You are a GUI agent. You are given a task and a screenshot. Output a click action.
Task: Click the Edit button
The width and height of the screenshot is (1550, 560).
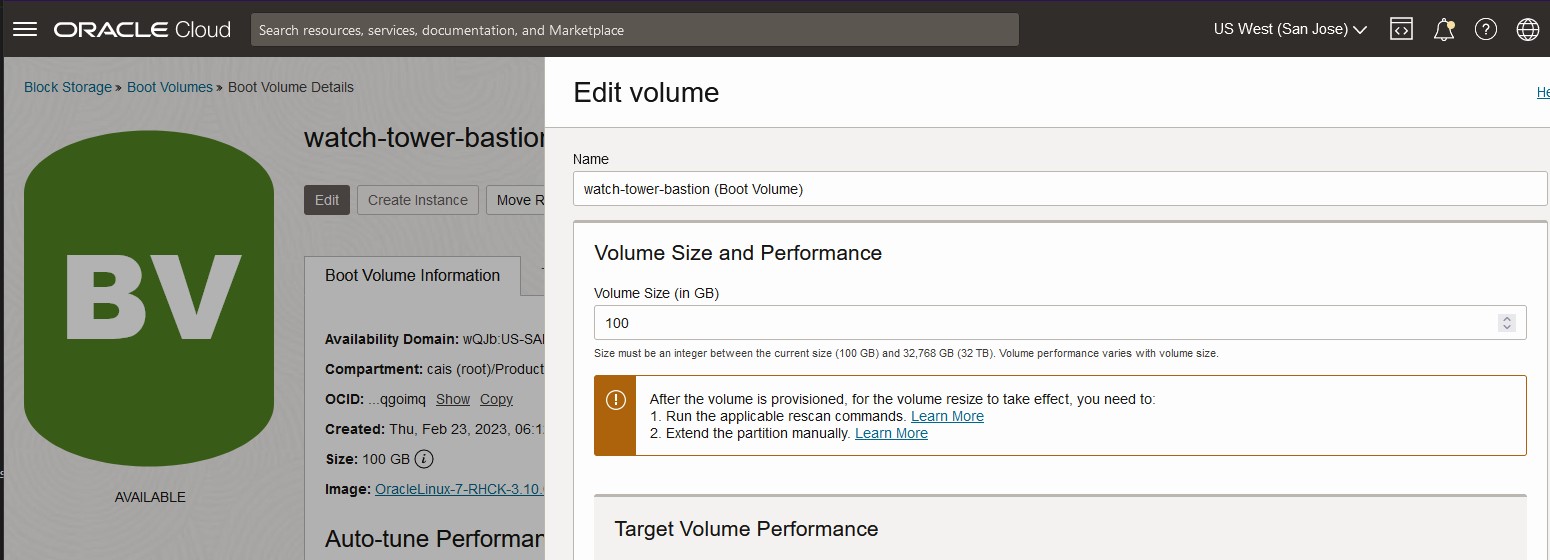pyautogui.click(x=327, y=200)
